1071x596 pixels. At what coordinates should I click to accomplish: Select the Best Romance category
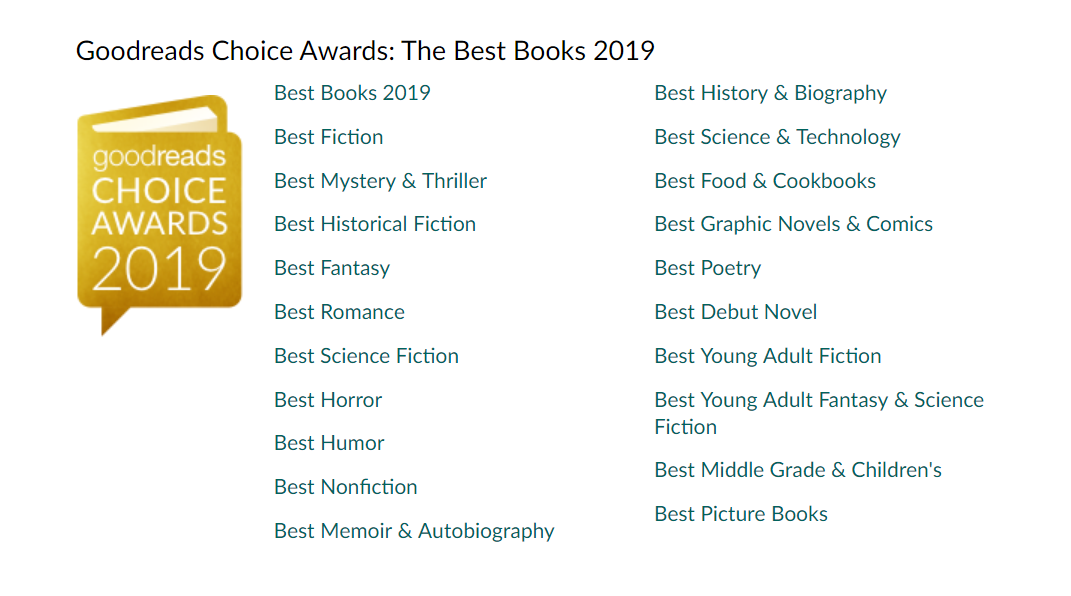(339, 312)
